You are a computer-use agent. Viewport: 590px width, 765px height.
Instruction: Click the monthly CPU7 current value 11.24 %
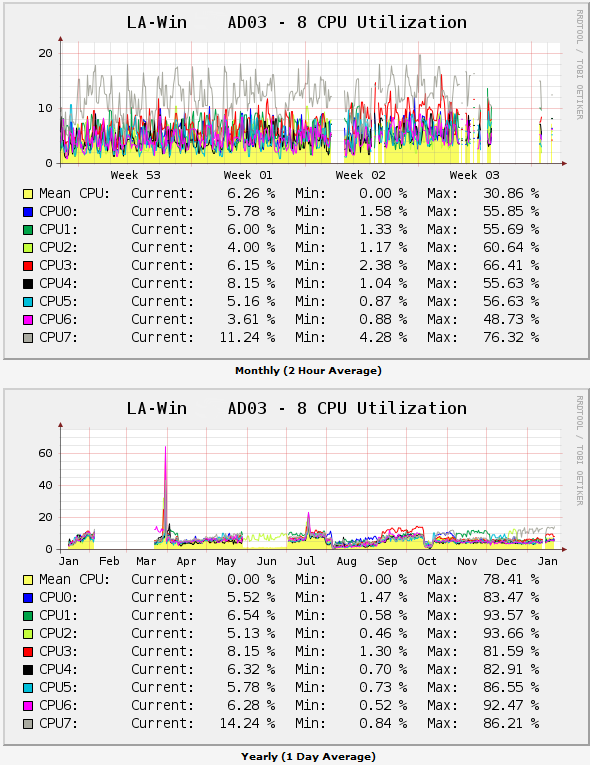click(x=247, y=338)
